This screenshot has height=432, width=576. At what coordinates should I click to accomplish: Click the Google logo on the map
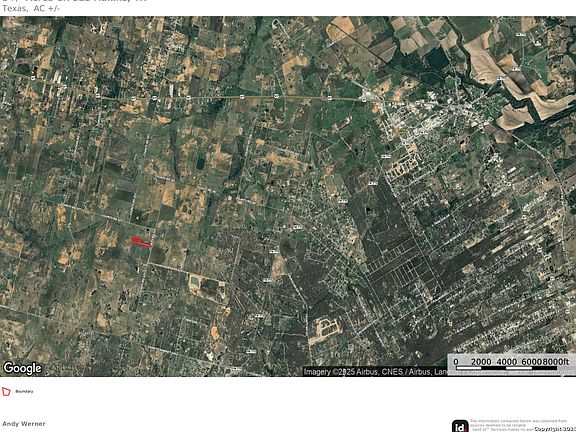point(22,368)
